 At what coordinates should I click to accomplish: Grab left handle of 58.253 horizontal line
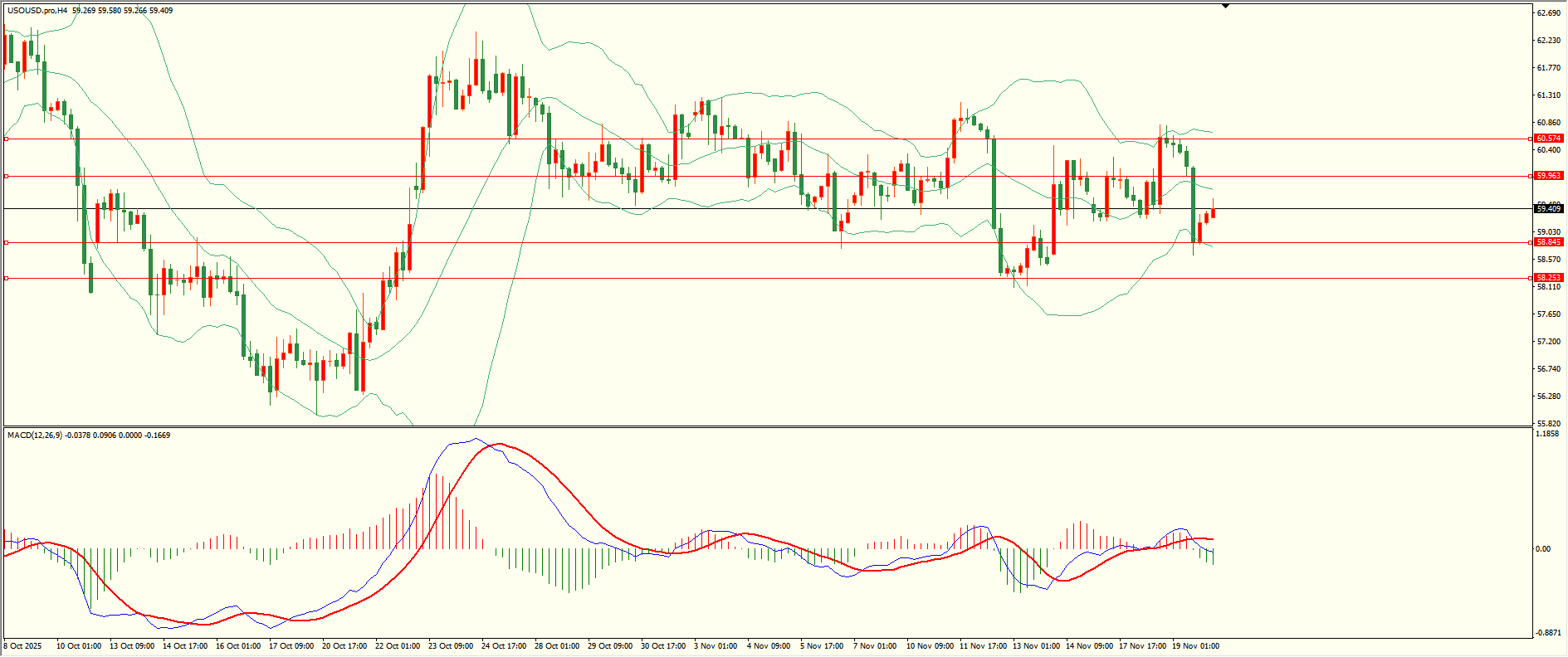point(7,278)
